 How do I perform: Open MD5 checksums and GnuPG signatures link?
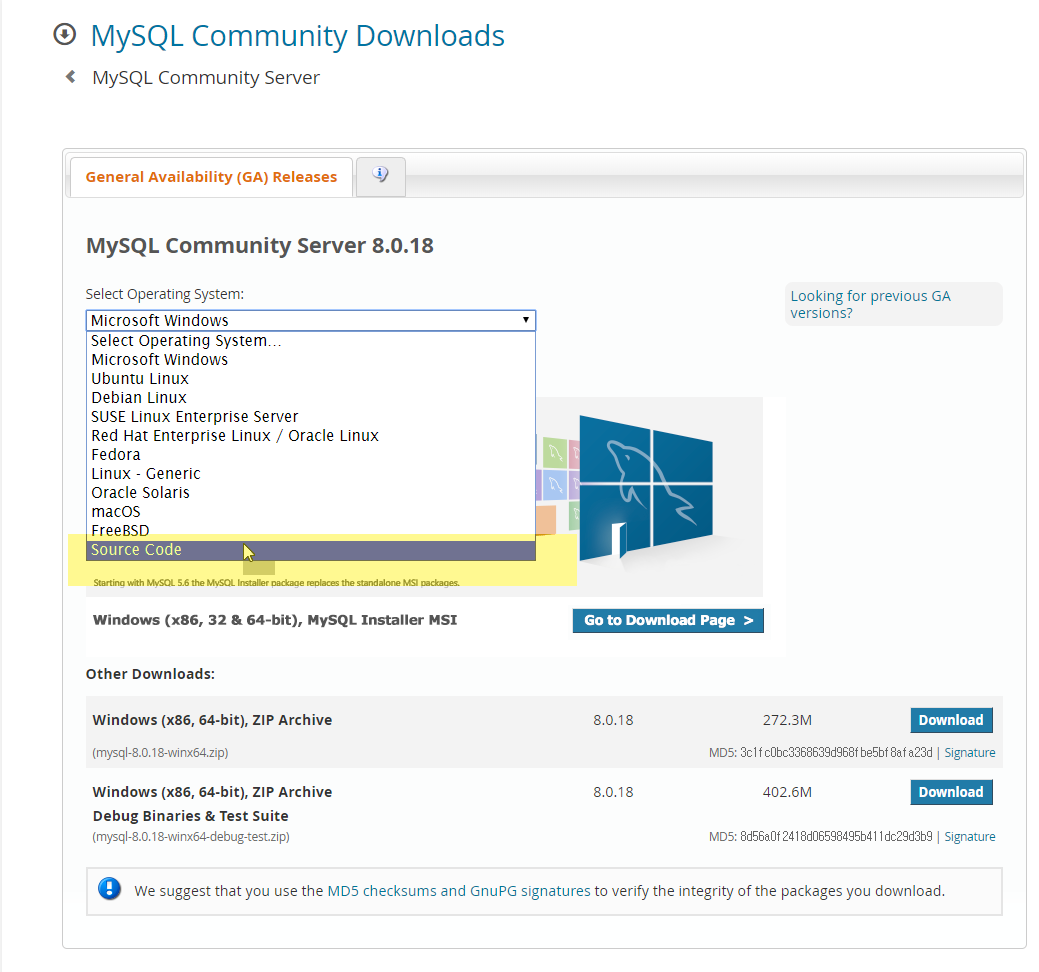(459, 891)
